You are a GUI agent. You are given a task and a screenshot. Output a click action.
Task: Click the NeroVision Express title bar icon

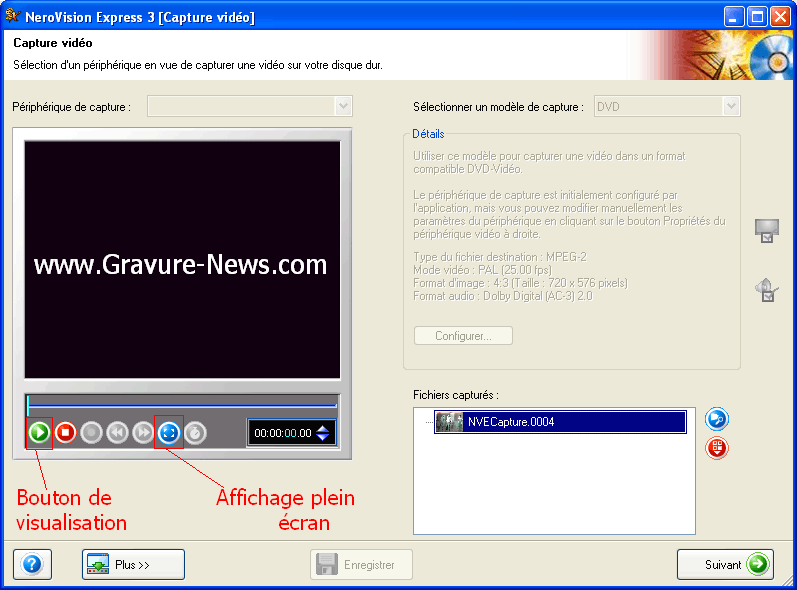13,16
